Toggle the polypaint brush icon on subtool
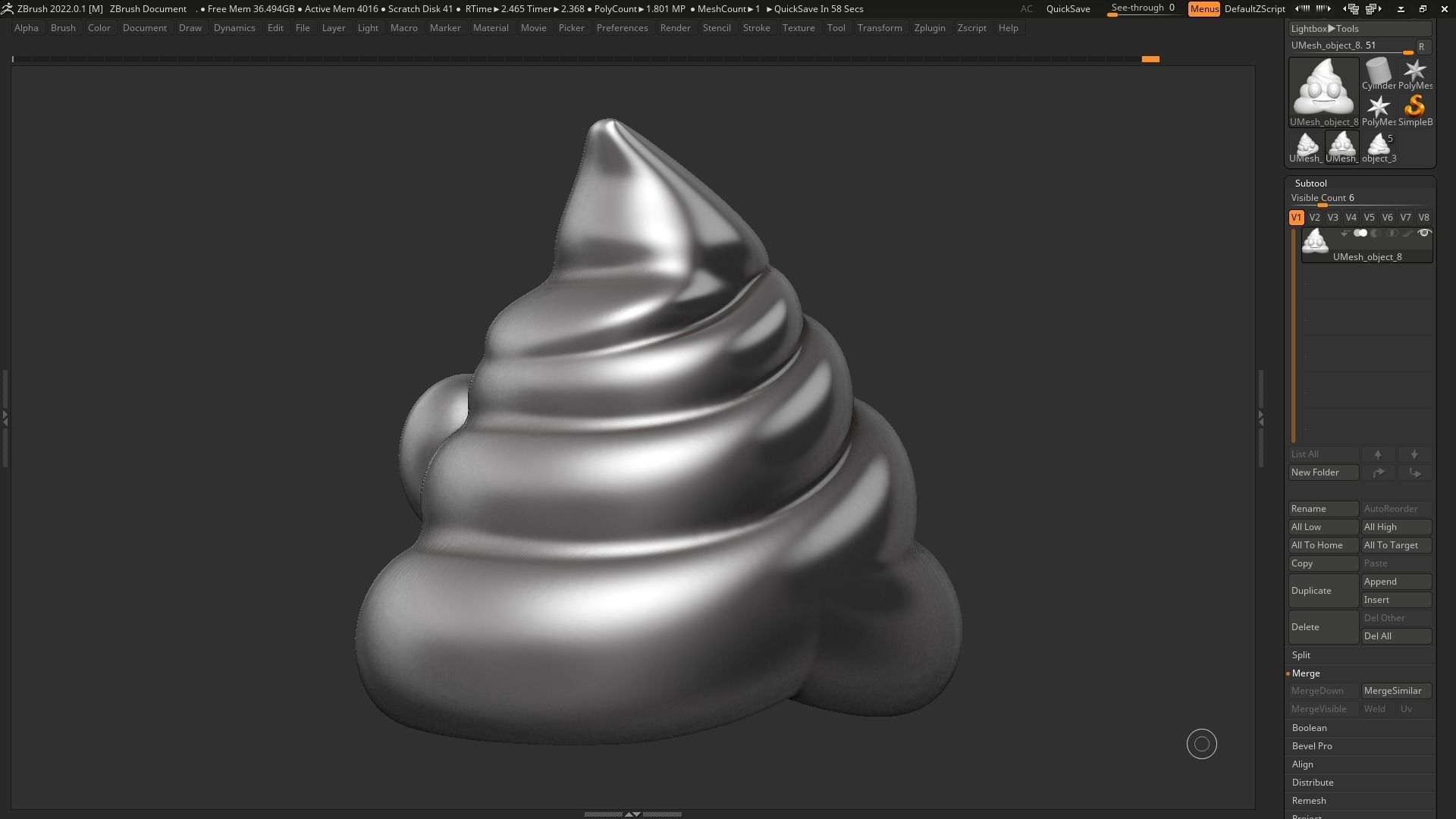This screenshot has width=1456, height=819. click(x=1407, y=234)
